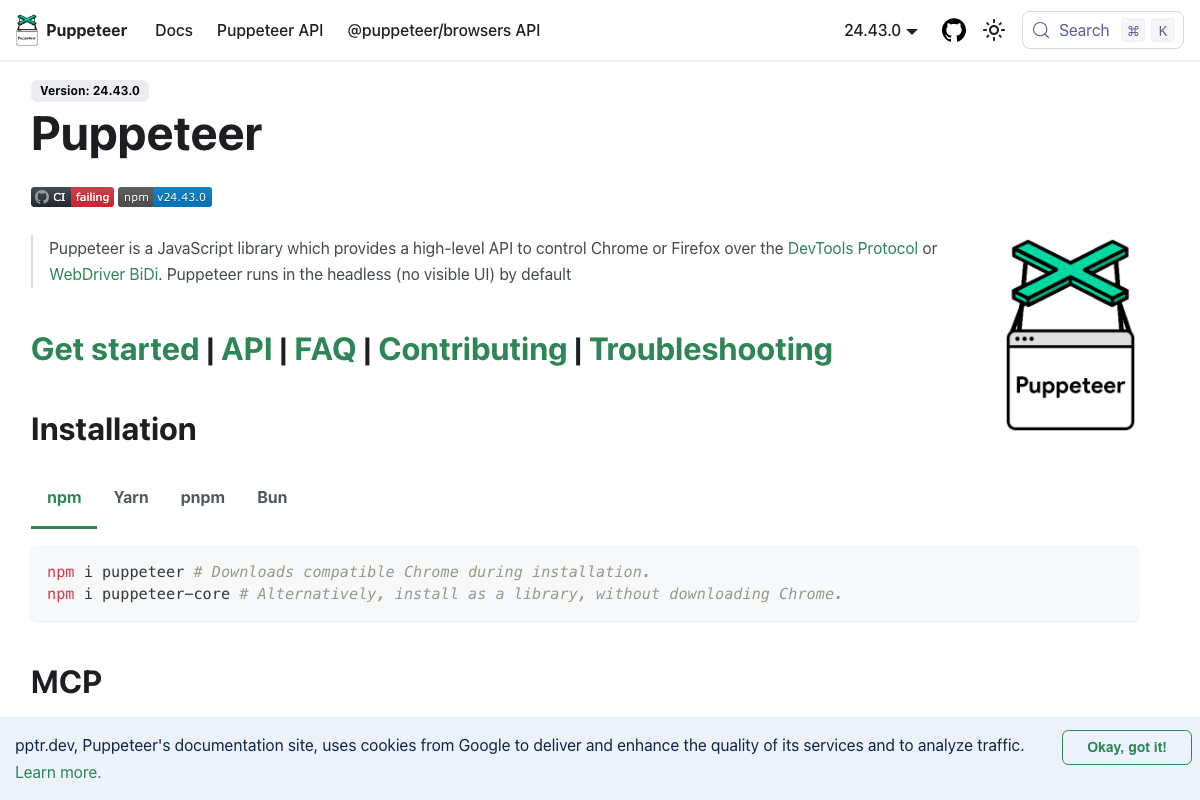Viewport: 1200px width, 800px height.
Task: Click the CI failing badge
Action: [72, 197]
